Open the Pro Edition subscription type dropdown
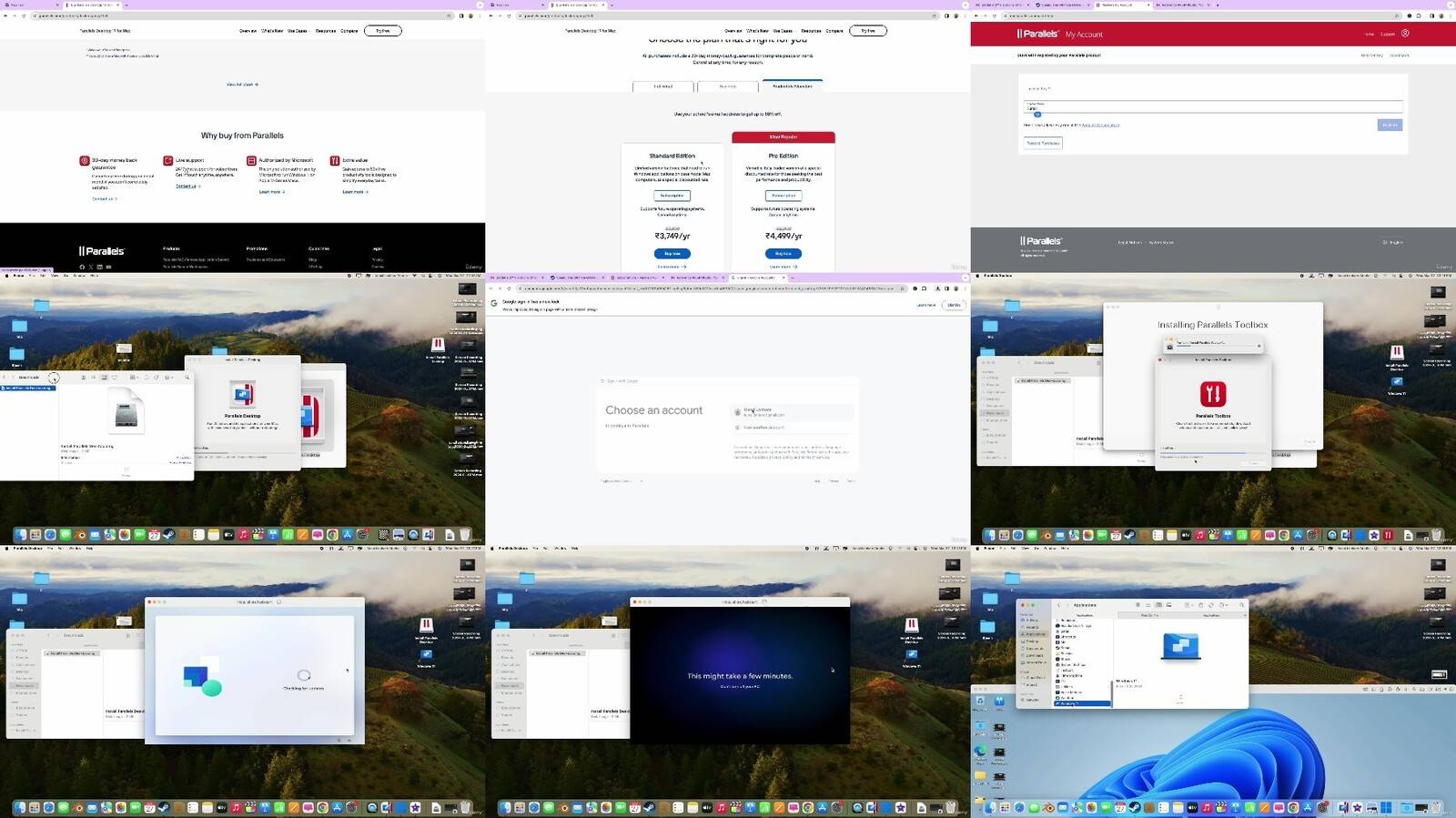The image size is (1456, 818). [x=783, y=196]
